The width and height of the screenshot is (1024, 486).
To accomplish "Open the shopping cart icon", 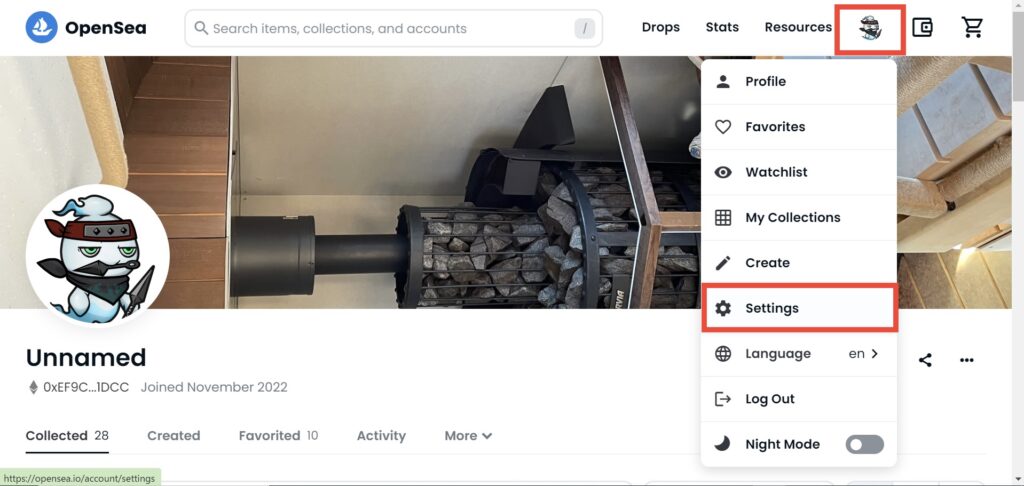I will coord(972,28).
